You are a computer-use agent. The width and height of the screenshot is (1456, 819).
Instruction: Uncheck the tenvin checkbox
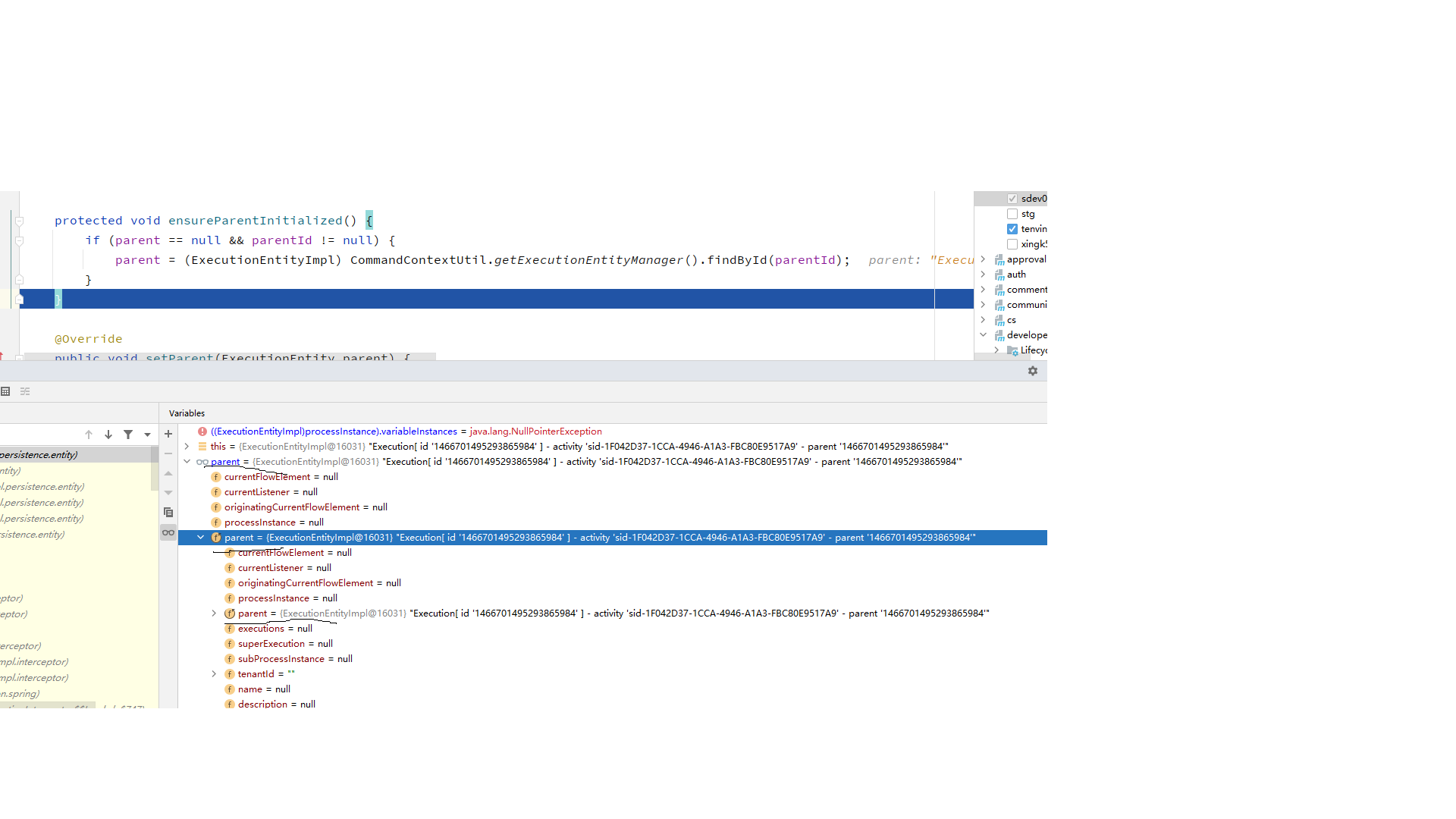coord(1012,228)
